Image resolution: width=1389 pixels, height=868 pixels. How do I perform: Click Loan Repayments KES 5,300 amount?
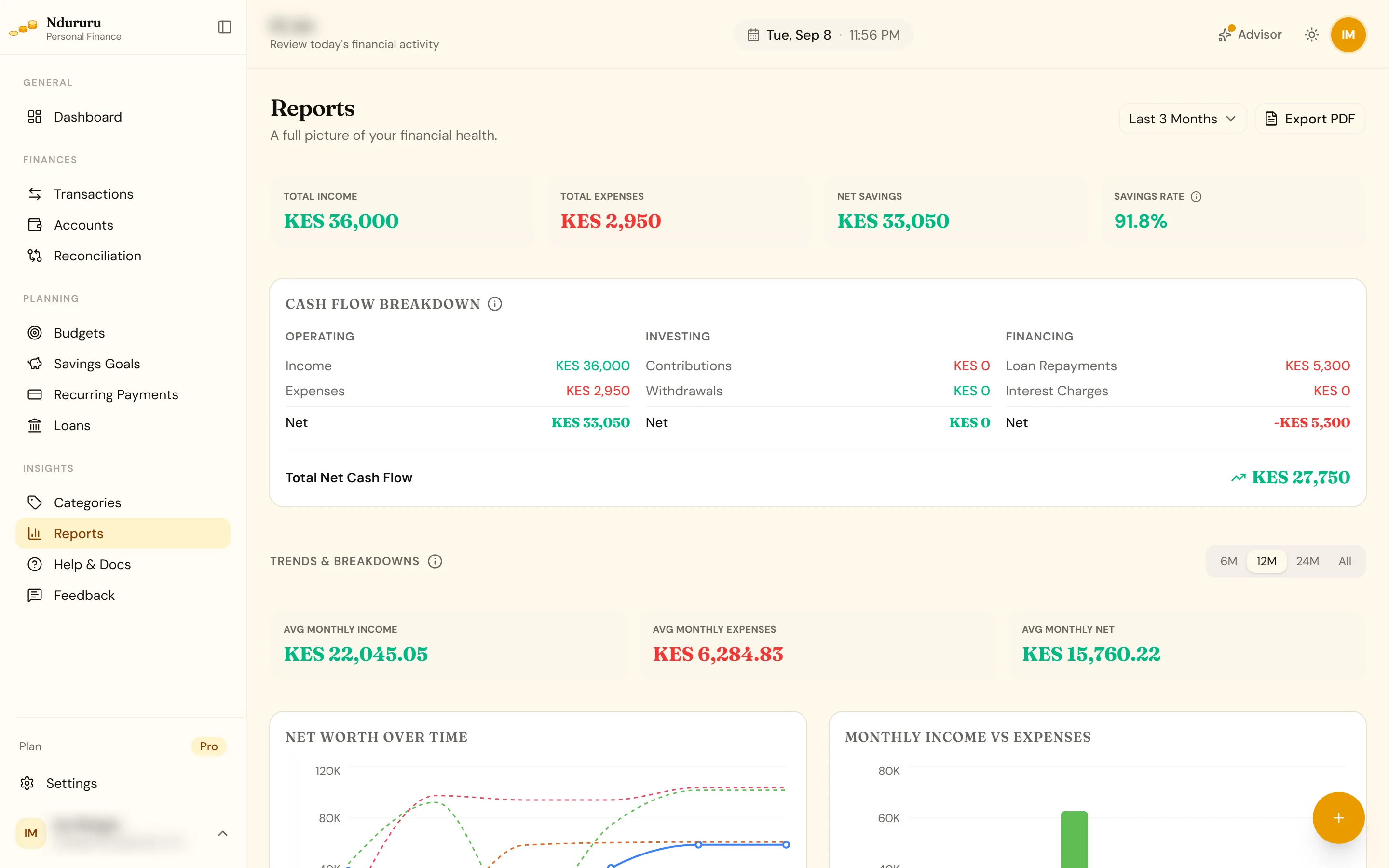(1317, 366)
